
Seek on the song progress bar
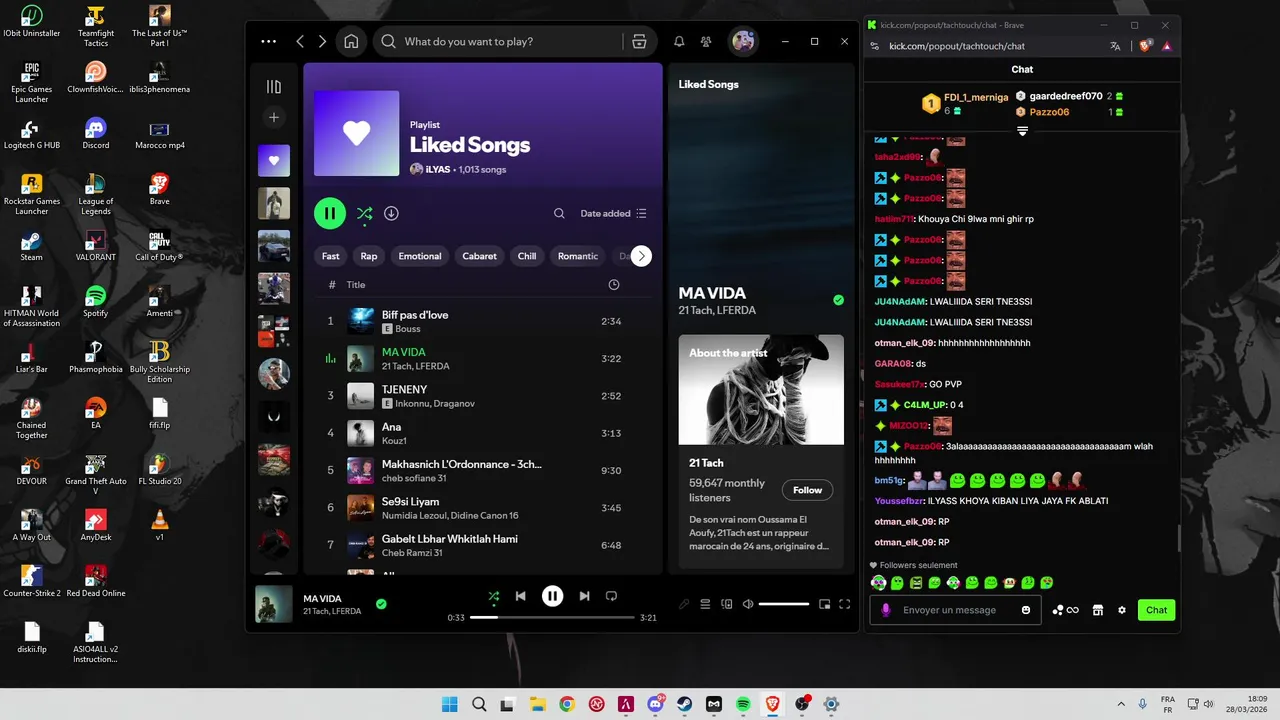[x=552, y=618]
